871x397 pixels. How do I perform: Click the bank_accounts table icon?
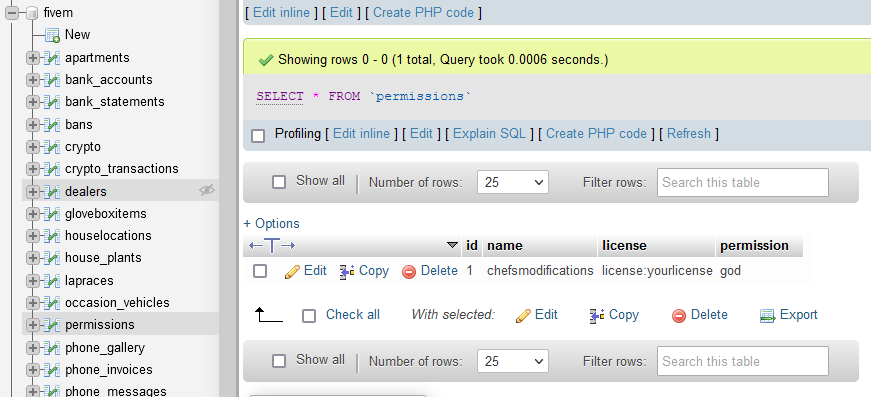pos(52,80)
